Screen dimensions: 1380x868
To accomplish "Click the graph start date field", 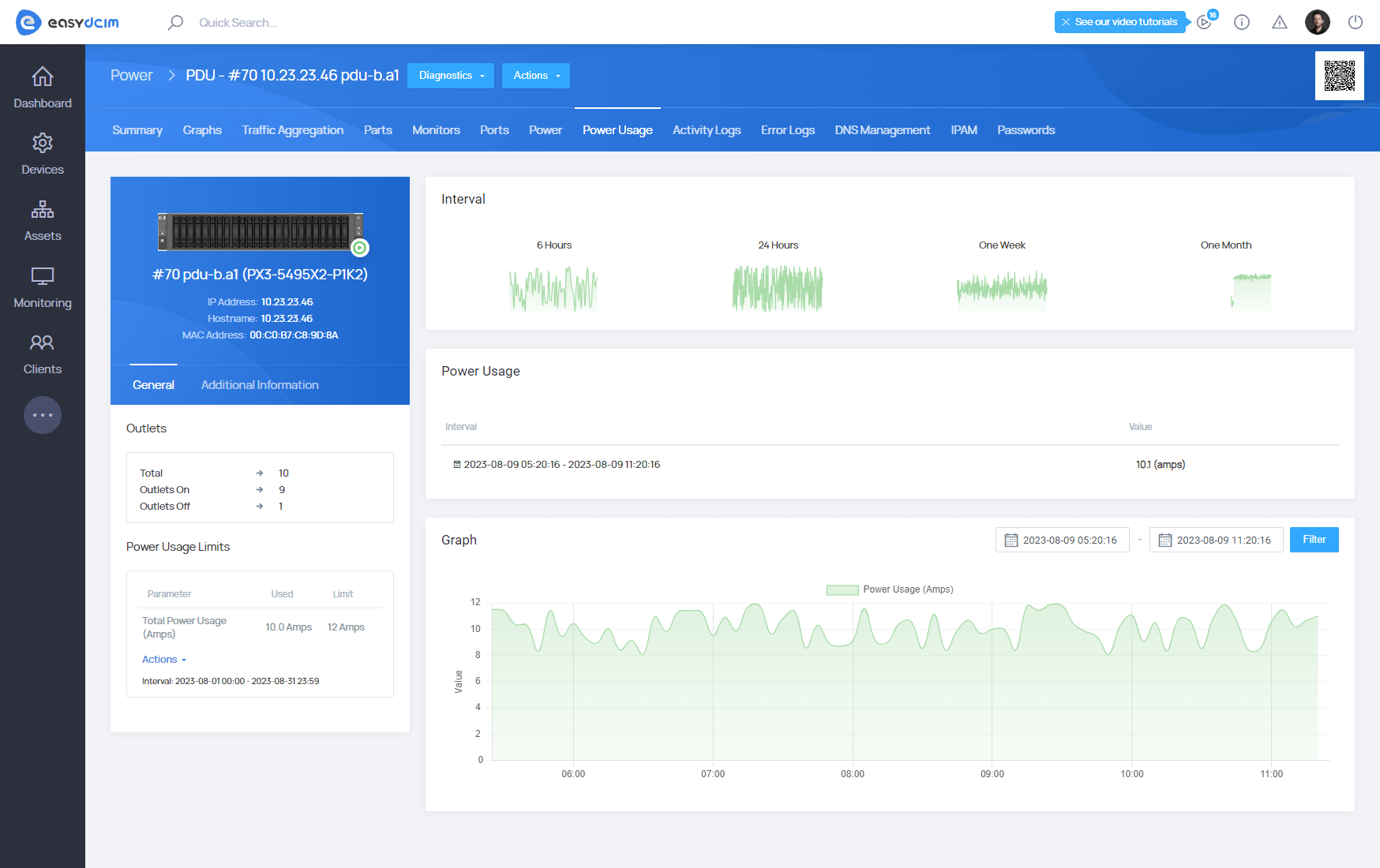I will pyautogui.click(x=1062, y=540).
